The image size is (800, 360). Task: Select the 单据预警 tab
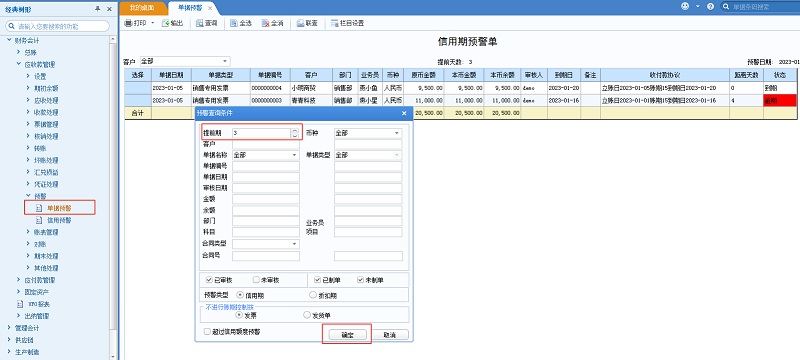(189, 8)
